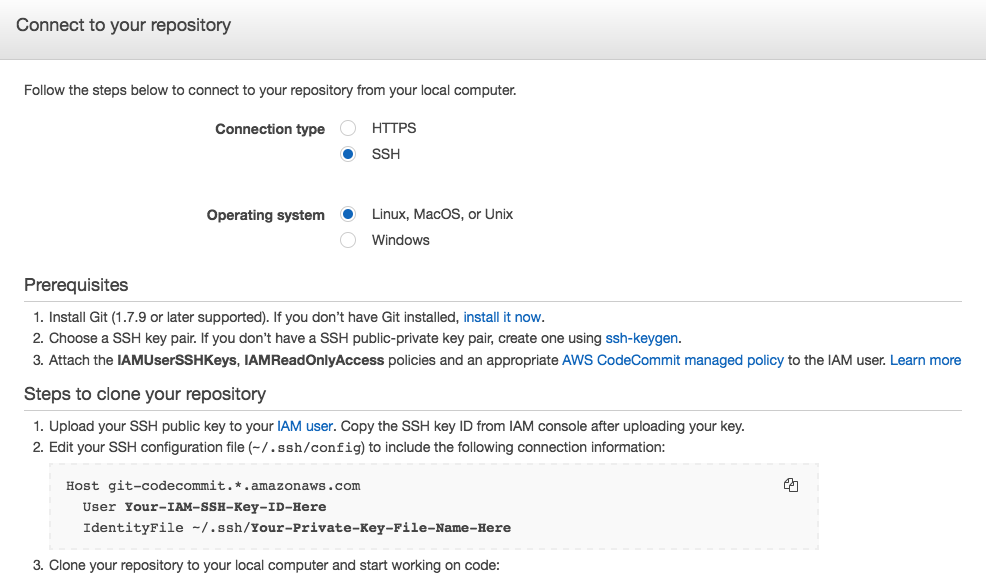The height and width of the screenshot is (580, 986).
Task: Select the SSH connection type
Action: (347, 154)
